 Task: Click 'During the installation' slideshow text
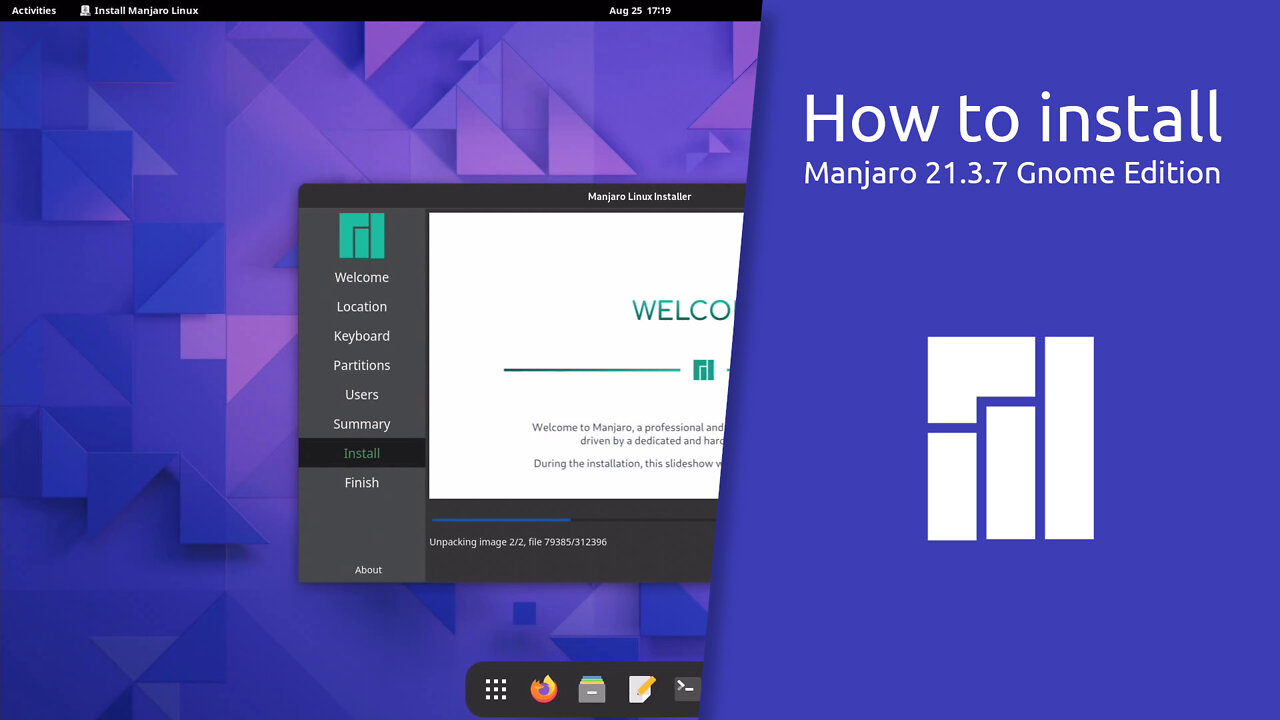click(x=627, y=464)
